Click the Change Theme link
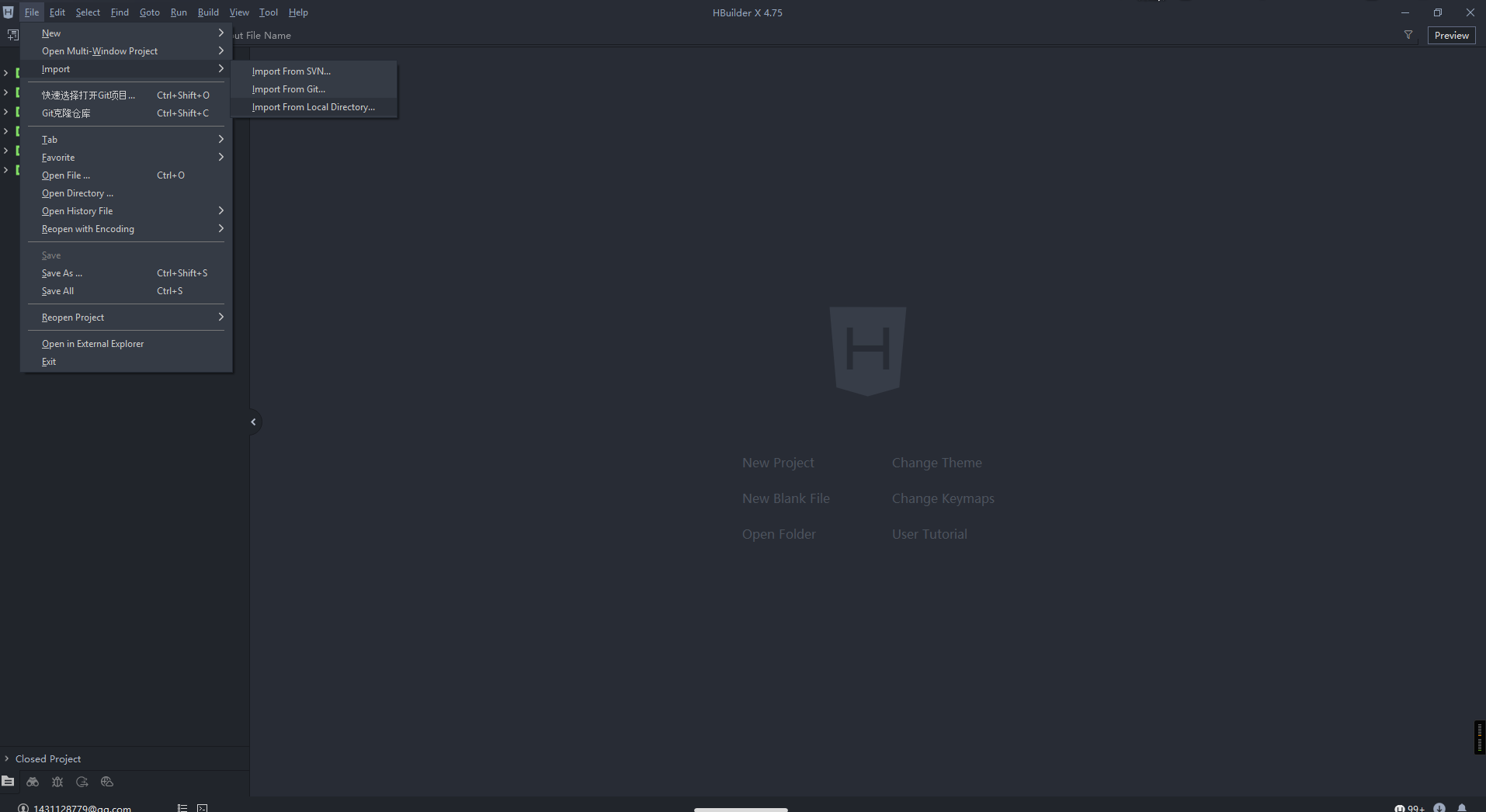 pyautogui.click(x=936, y=463)
